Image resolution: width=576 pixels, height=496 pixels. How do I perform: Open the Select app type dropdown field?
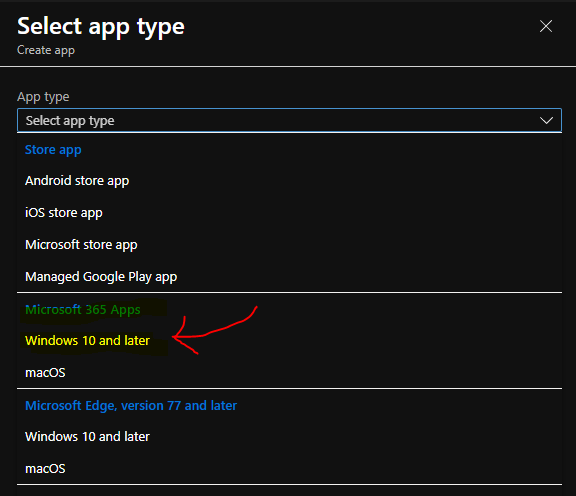click(x=289, y=121)
